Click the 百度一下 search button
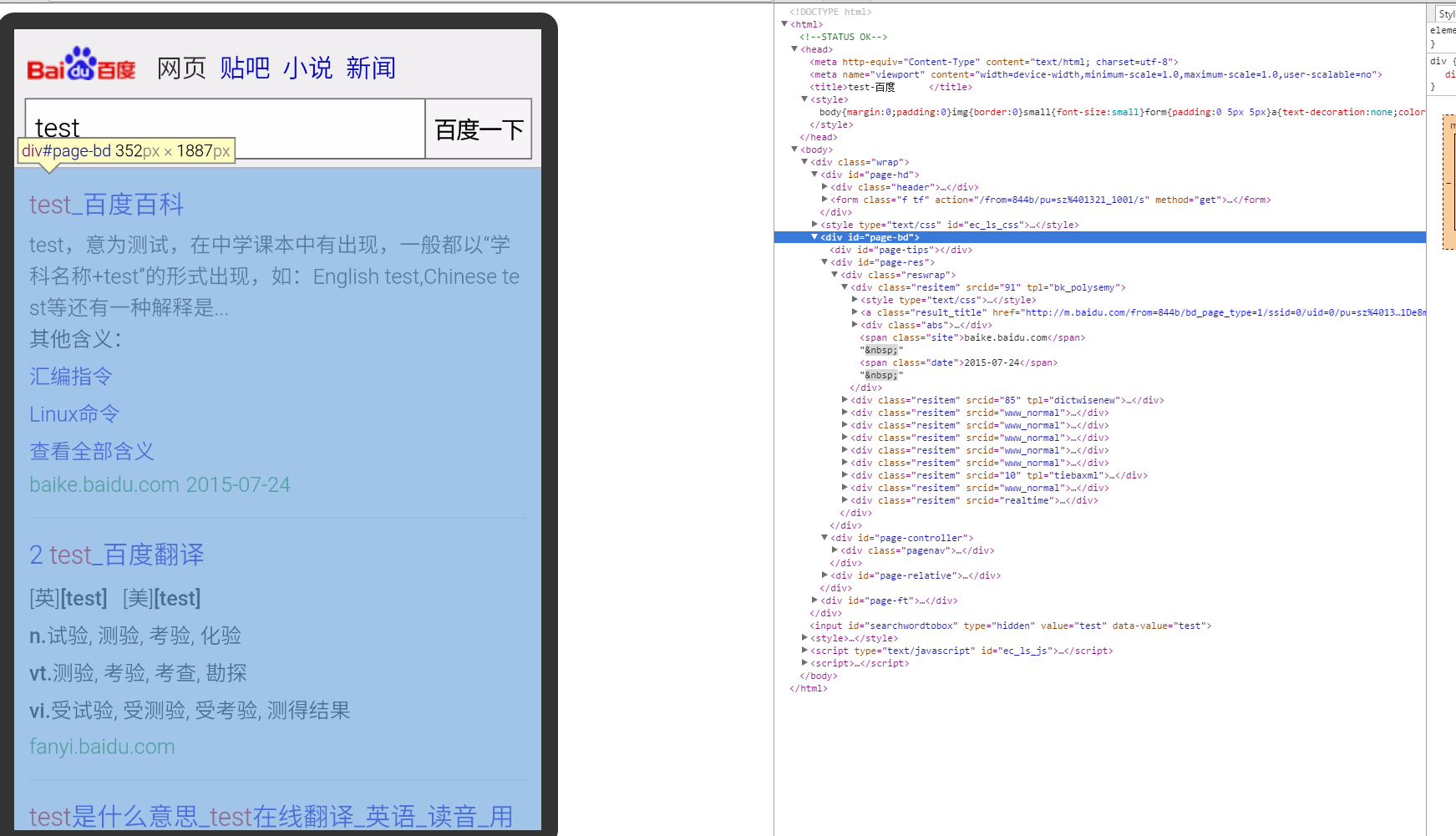1456x836 pixels. [x=479, y=129]
